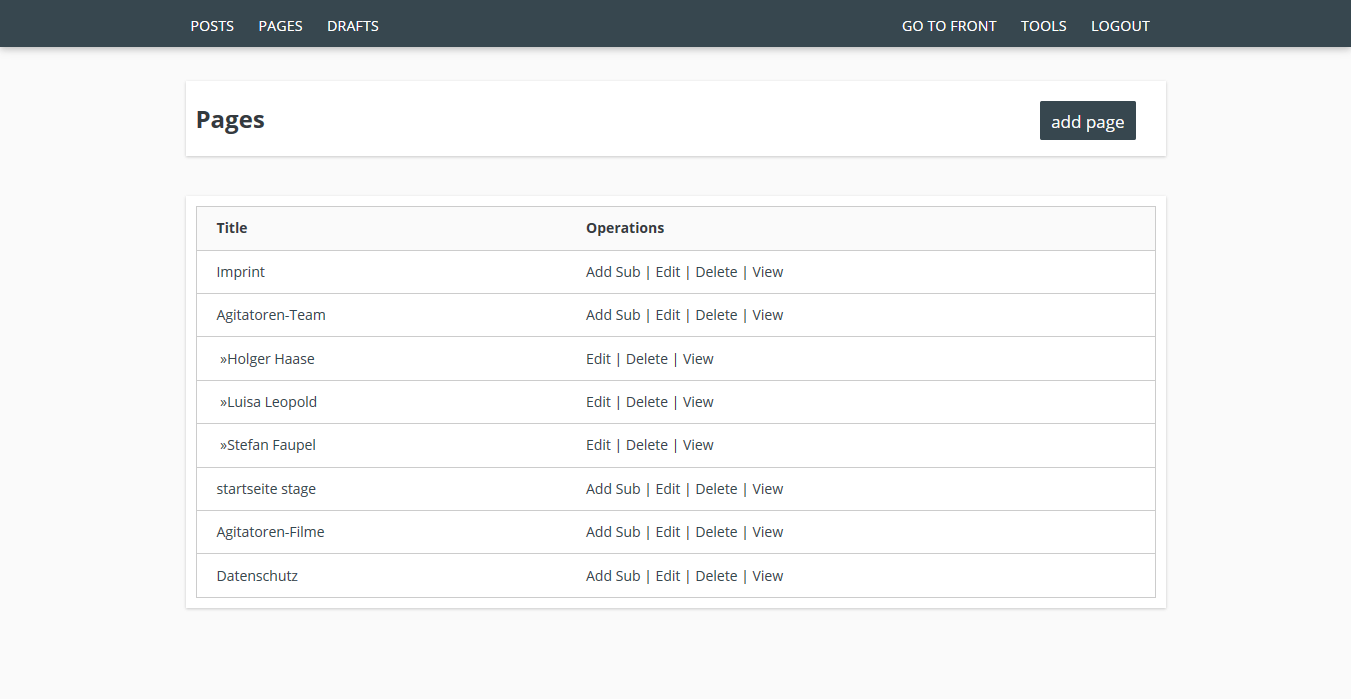Delete the Luisa Leopold subpage
This screenshot has height=699, width=1351.
pos(646,402)
